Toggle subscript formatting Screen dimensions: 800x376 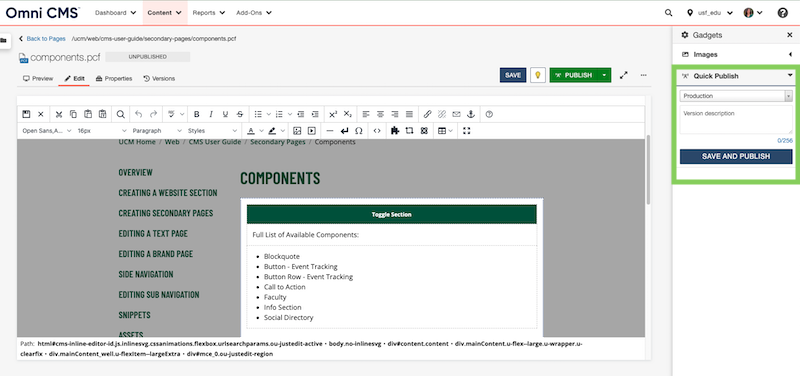[x=347, y=114]
